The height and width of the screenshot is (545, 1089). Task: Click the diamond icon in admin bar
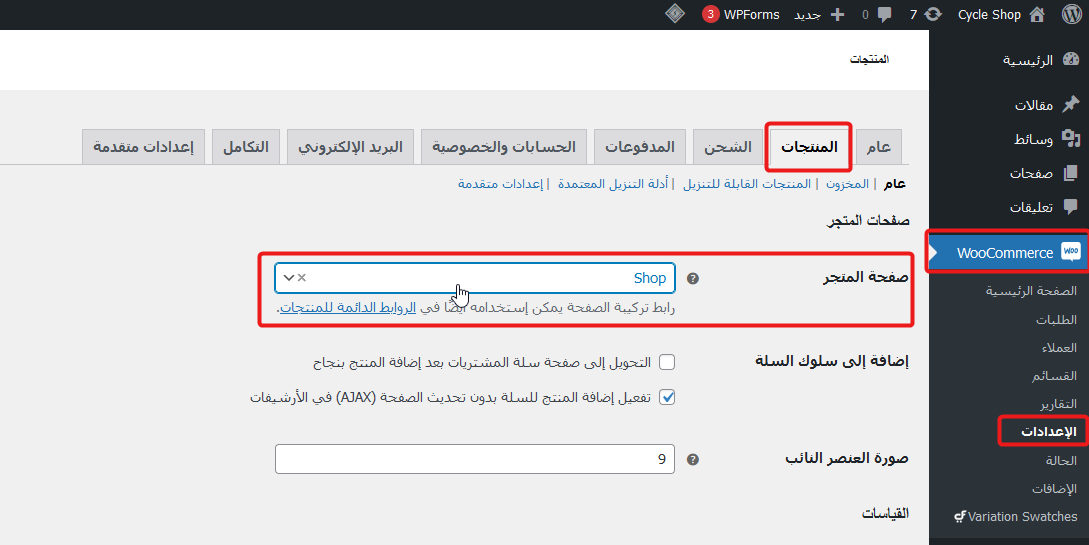(674, 14)
